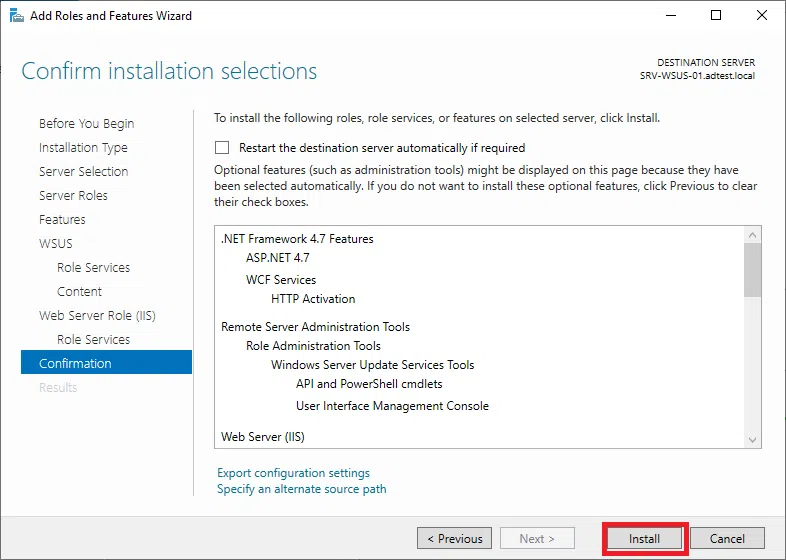Go back with the Previous button
Viewport: 786px width, 560px height.
pyautogui.click(x=454, y=538)
